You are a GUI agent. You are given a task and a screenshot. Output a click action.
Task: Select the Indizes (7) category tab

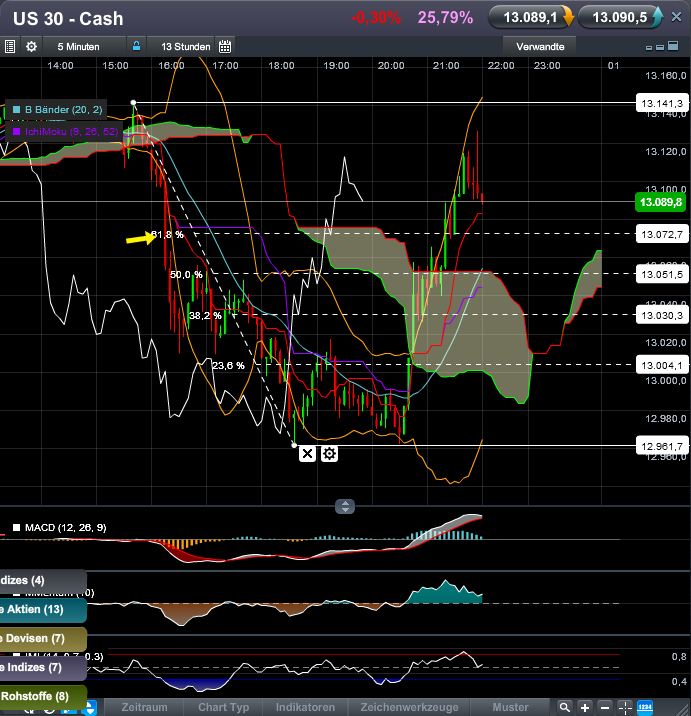tap(42, 667)
